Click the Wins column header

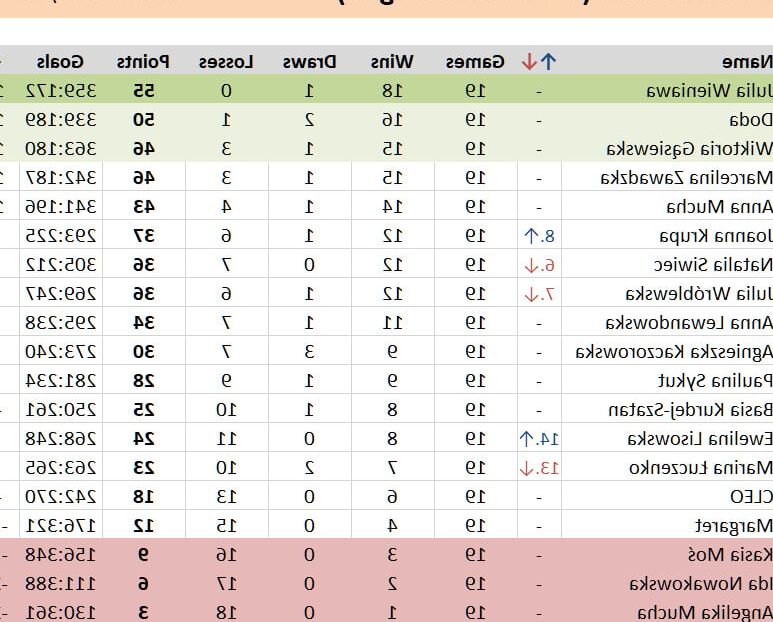[x=392, y=62]
